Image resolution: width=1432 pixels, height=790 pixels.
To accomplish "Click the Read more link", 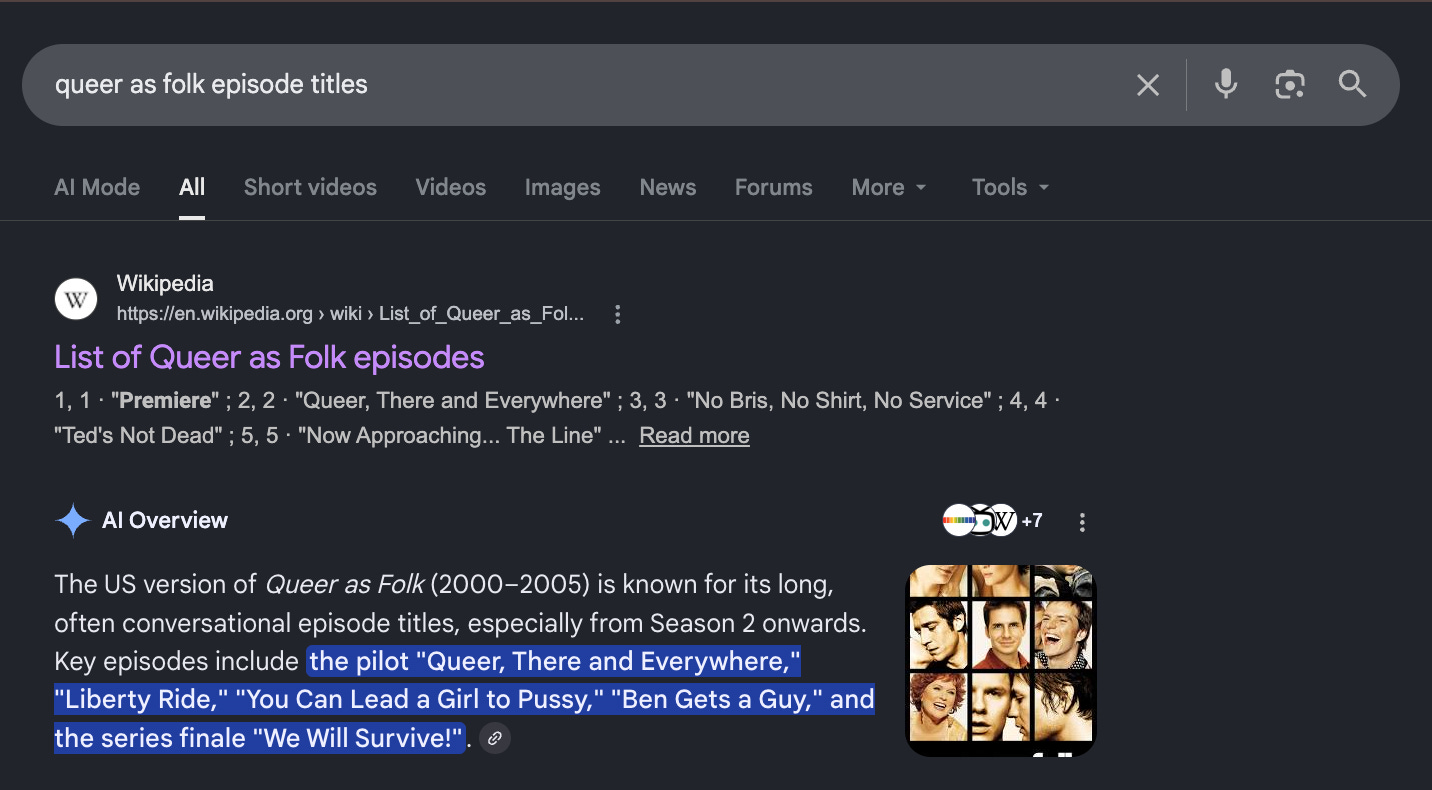I will tap(694, 436).
